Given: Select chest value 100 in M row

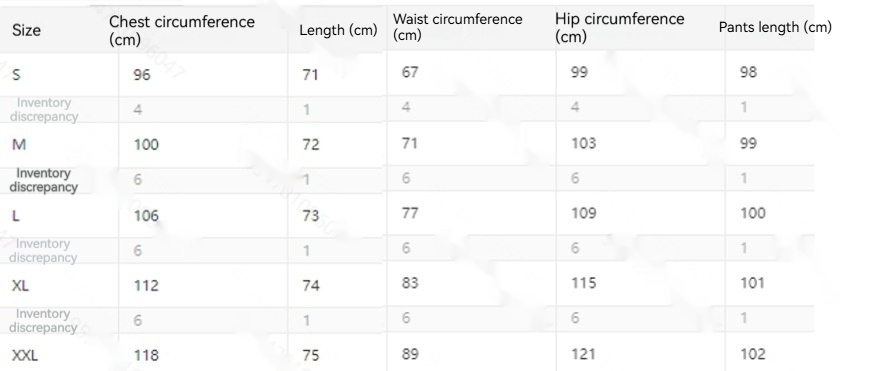Looking at the screenshot, I should (146, 144).
